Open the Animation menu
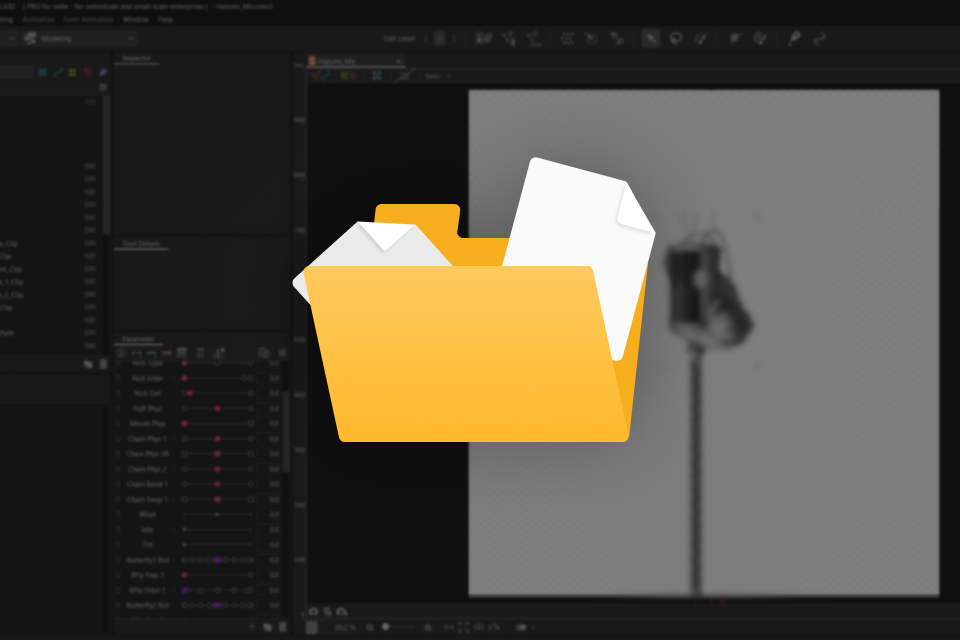Image resolution: width=960 pixels, height=640 pixels. point(39,20)
